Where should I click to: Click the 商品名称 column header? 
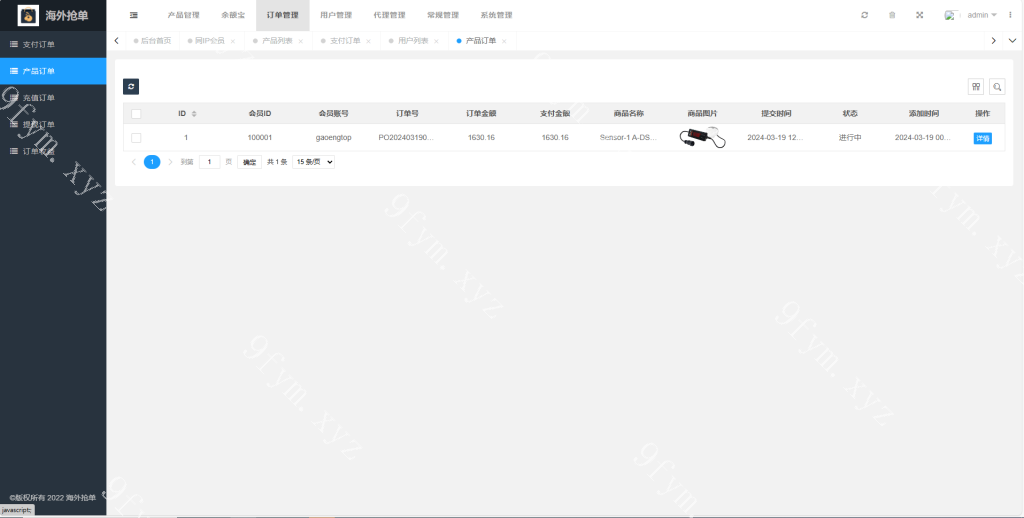(628, 114)
